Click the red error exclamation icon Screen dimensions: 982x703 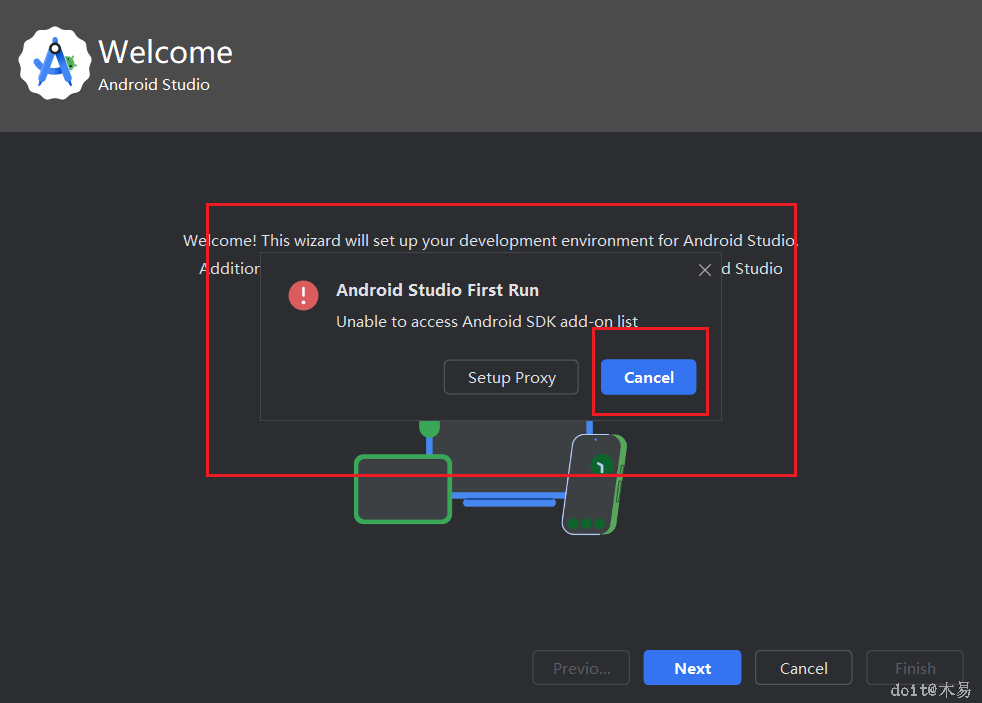point(303,295)
